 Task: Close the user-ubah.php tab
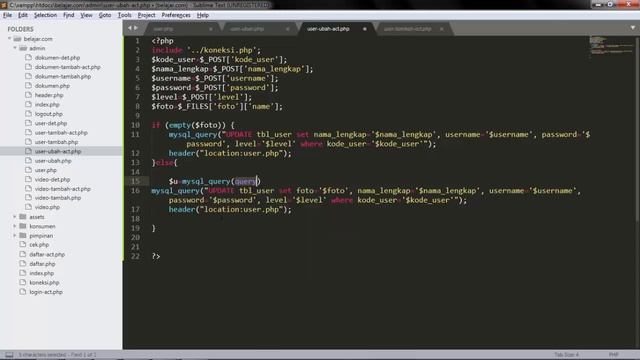(x=288, y=29)
